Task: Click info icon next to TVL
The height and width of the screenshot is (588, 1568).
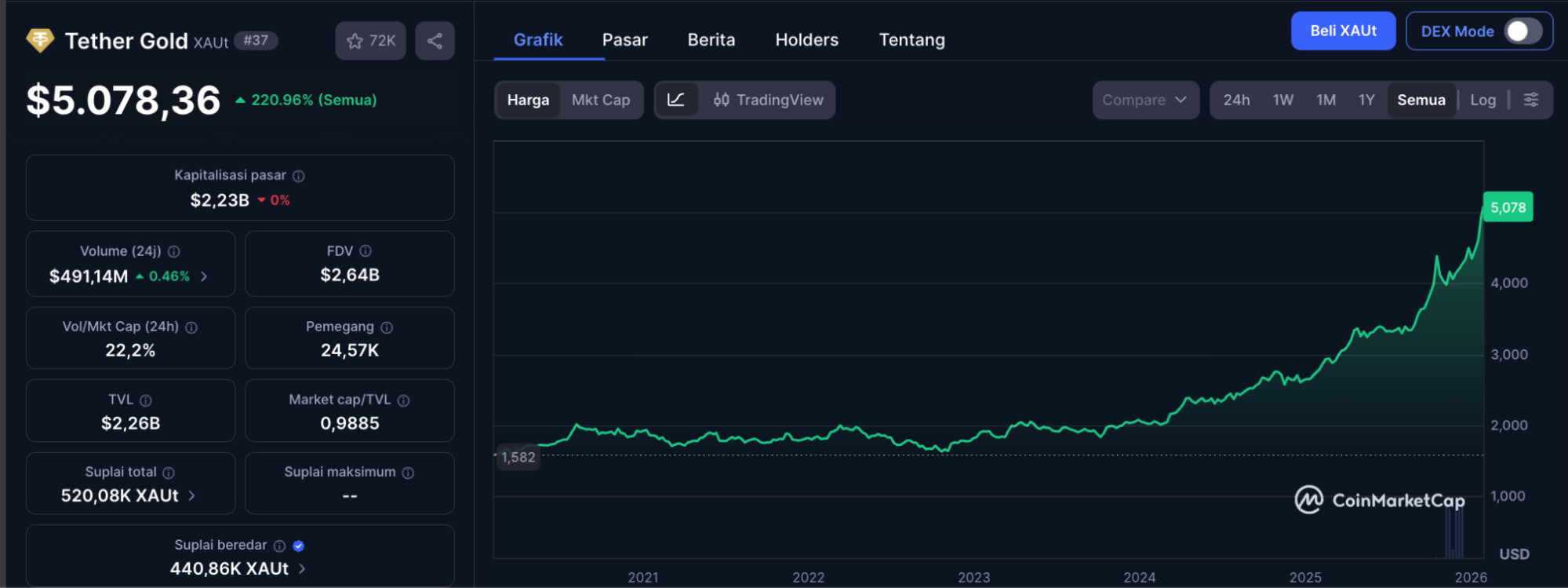Action: [146, 400]
